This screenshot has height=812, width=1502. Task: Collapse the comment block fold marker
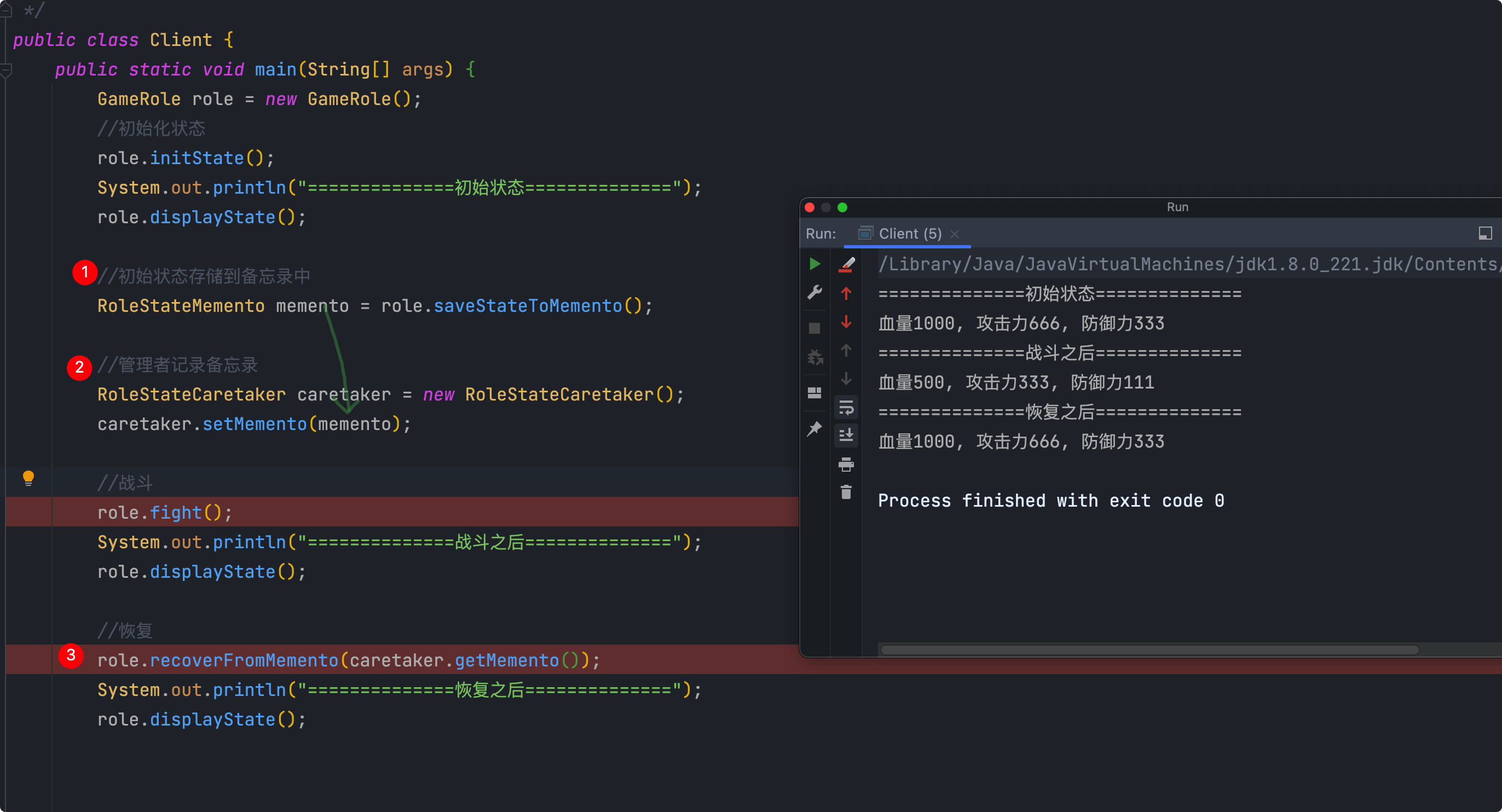tap(6, 10)
